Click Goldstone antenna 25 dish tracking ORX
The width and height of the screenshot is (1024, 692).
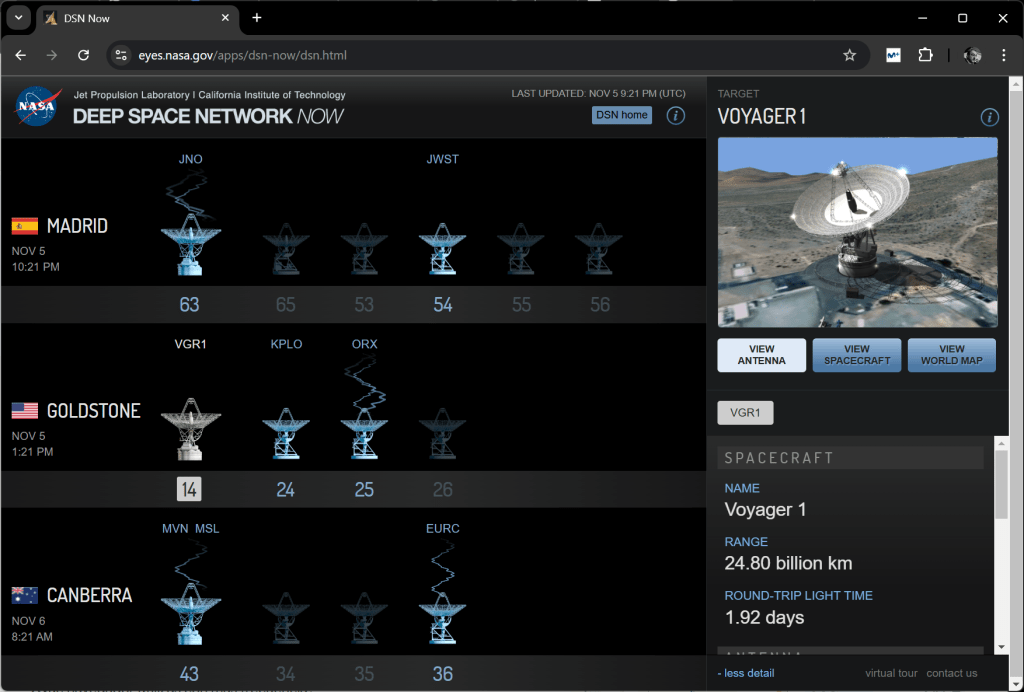click(x=364, y=432)
